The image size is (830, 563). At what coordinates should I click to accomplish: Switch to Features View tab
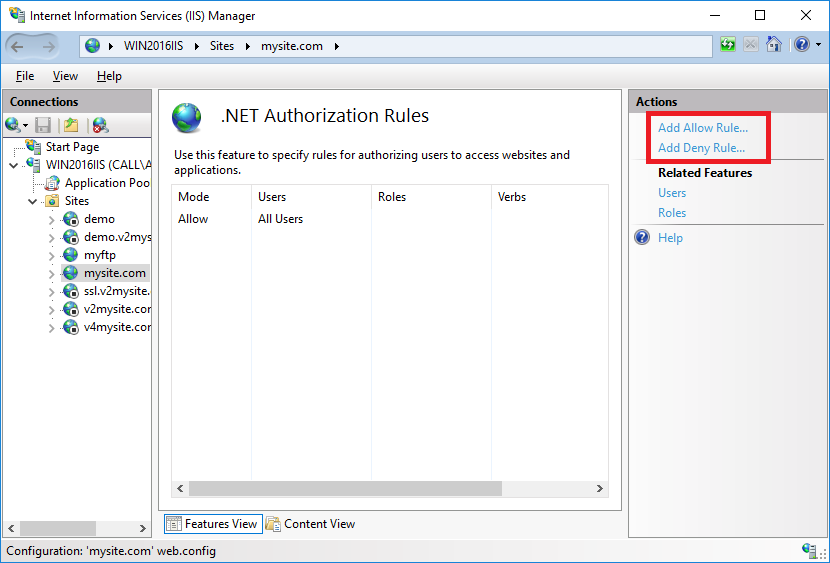[x=213, y=524]
